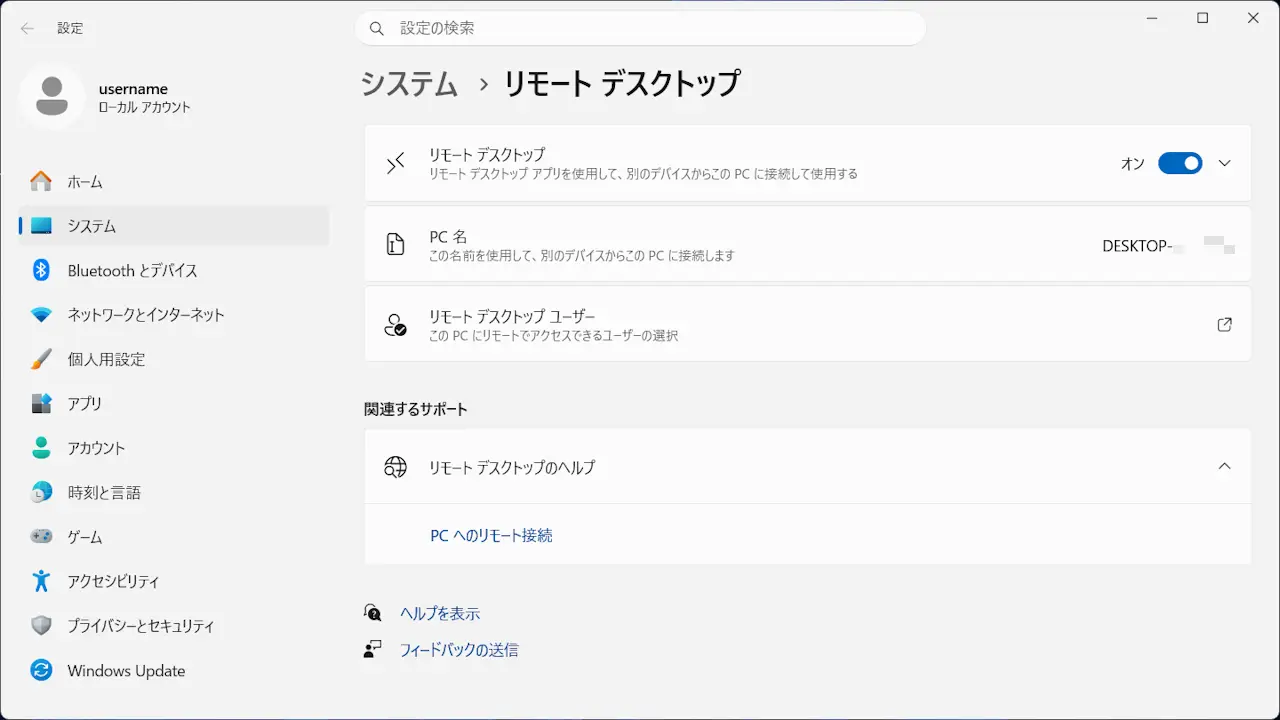
Task: Click the network Wi-Fi icon in sidebar
Action: pyautogui.click(x=41, y=315)
